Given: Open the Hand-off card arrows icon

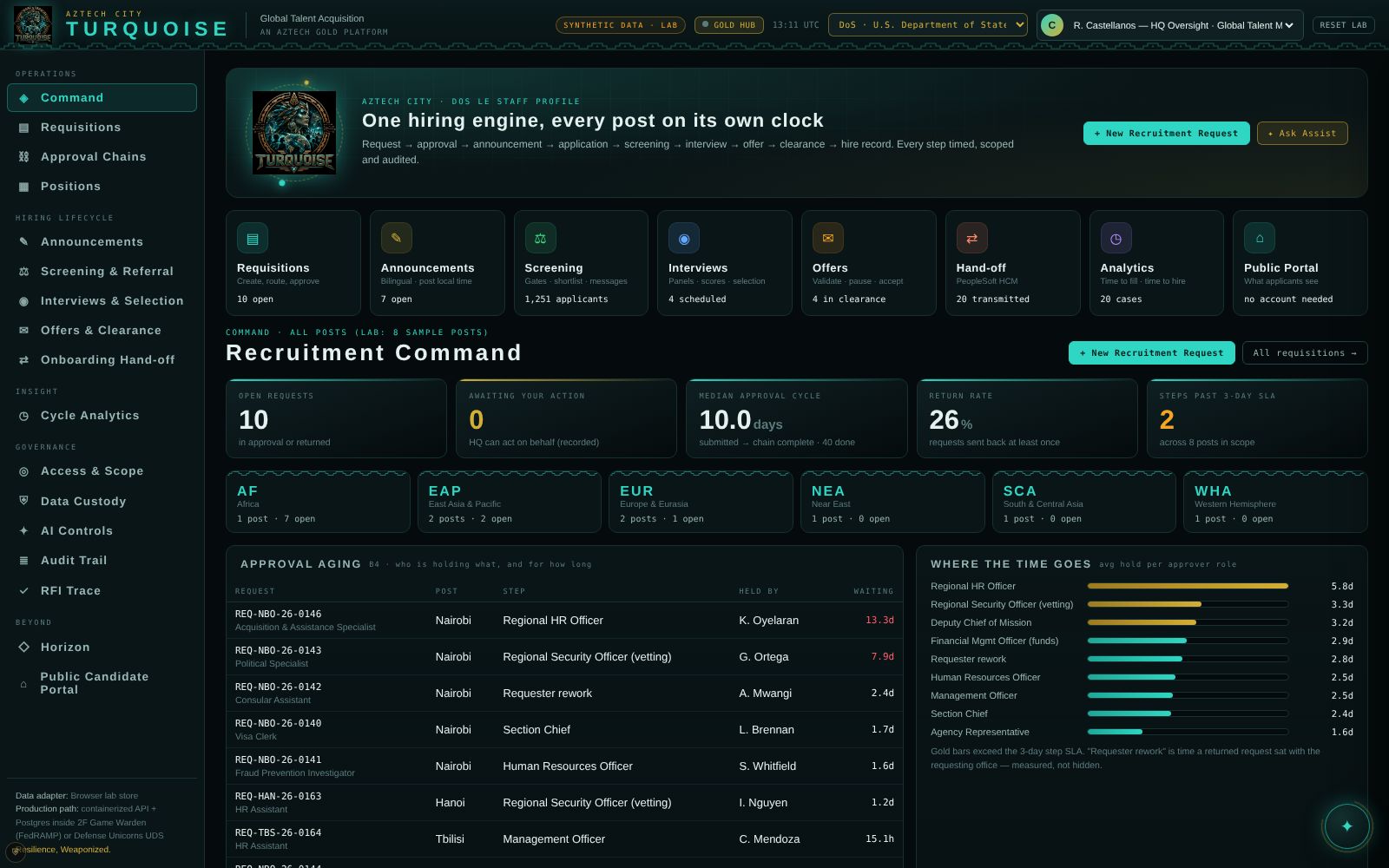Looking at the screenshot, I should coord(971,238).
